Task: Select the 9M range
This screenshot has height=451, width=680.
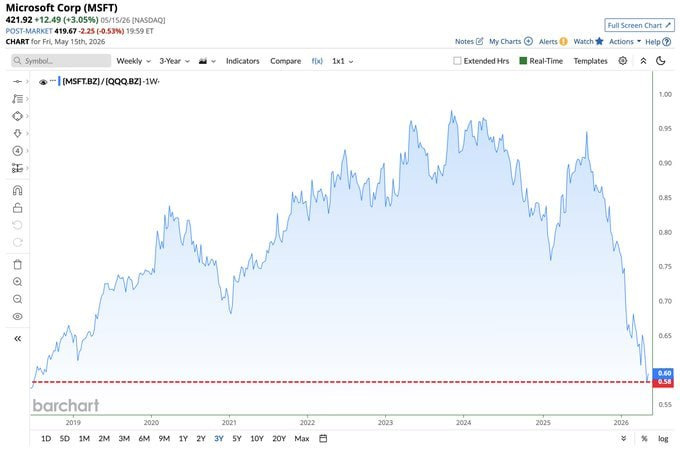Action: pos(164,438)
